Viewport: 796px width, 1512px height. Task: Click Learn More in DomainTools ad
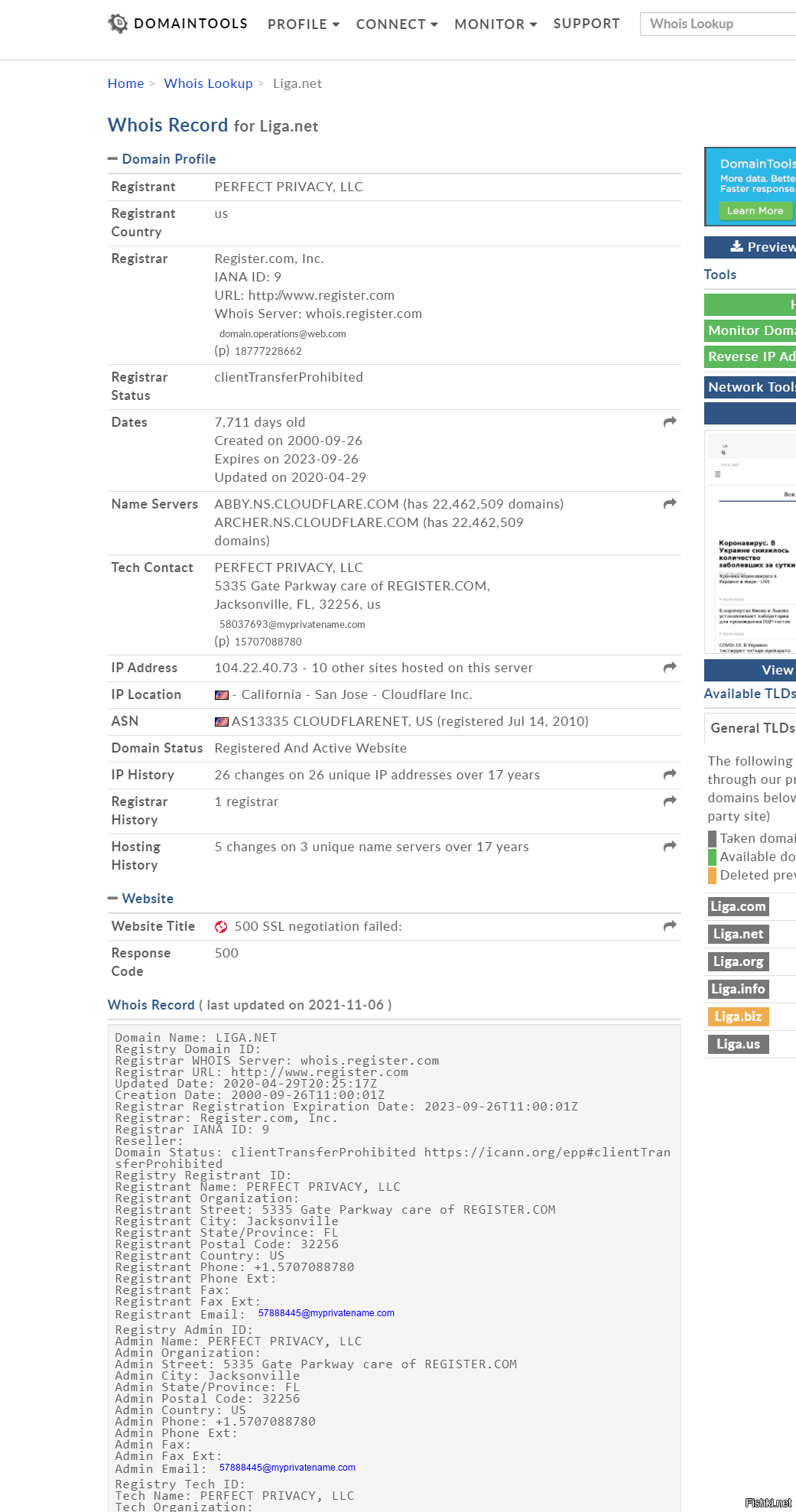coord(755,211)
